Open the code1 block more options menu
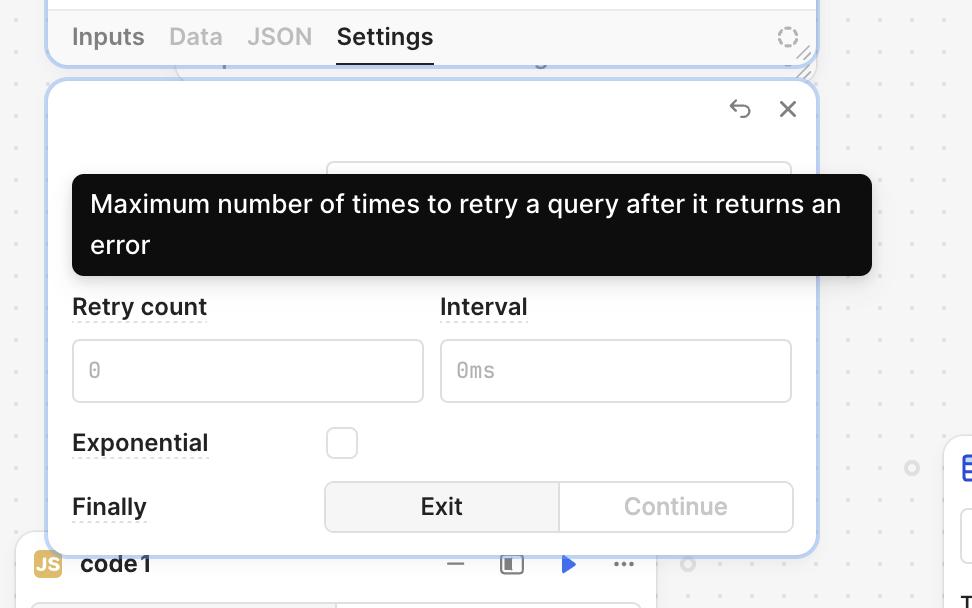Screen dimensions: 972x608 tap(624, 565)
